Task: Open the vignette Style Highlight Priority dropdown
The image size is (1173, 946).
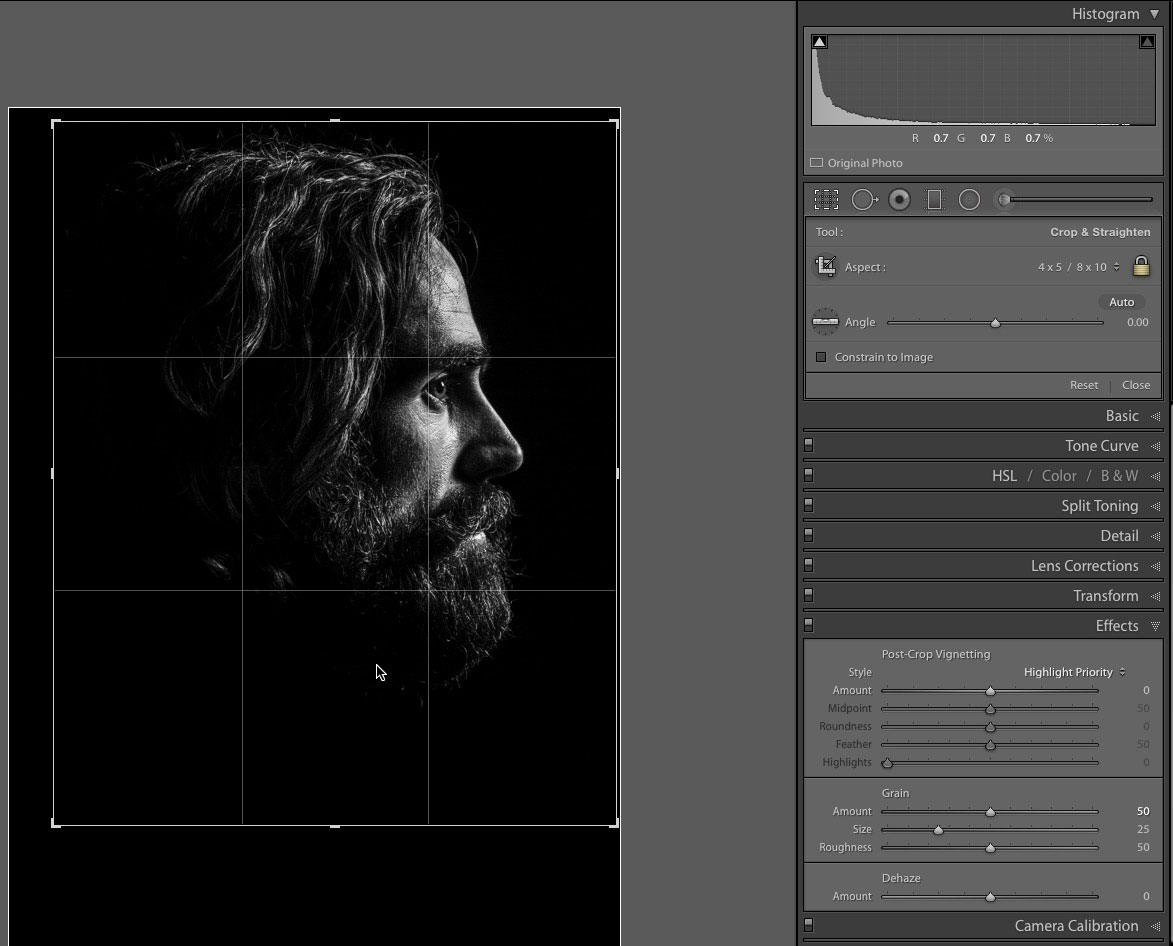Action: point(1074,672)
